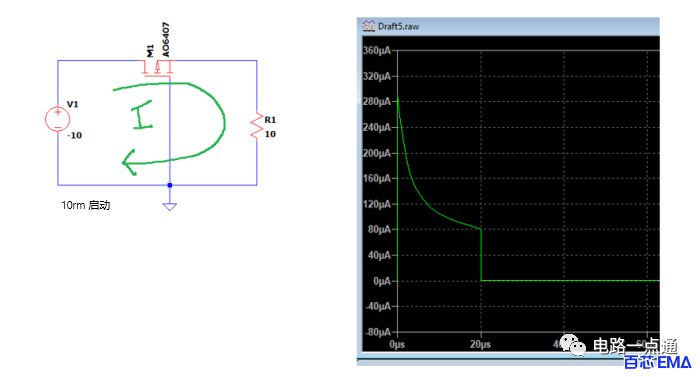Click the blue junction node dot
Viewport: 700px width, 377px height.
click(x=170, y=185)
